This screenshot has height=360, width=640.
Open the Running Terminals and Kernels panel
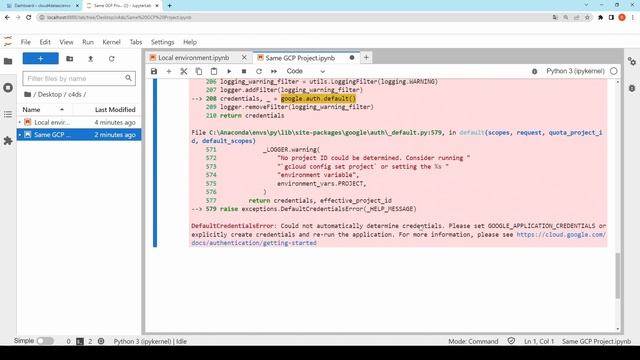point(8,88)
